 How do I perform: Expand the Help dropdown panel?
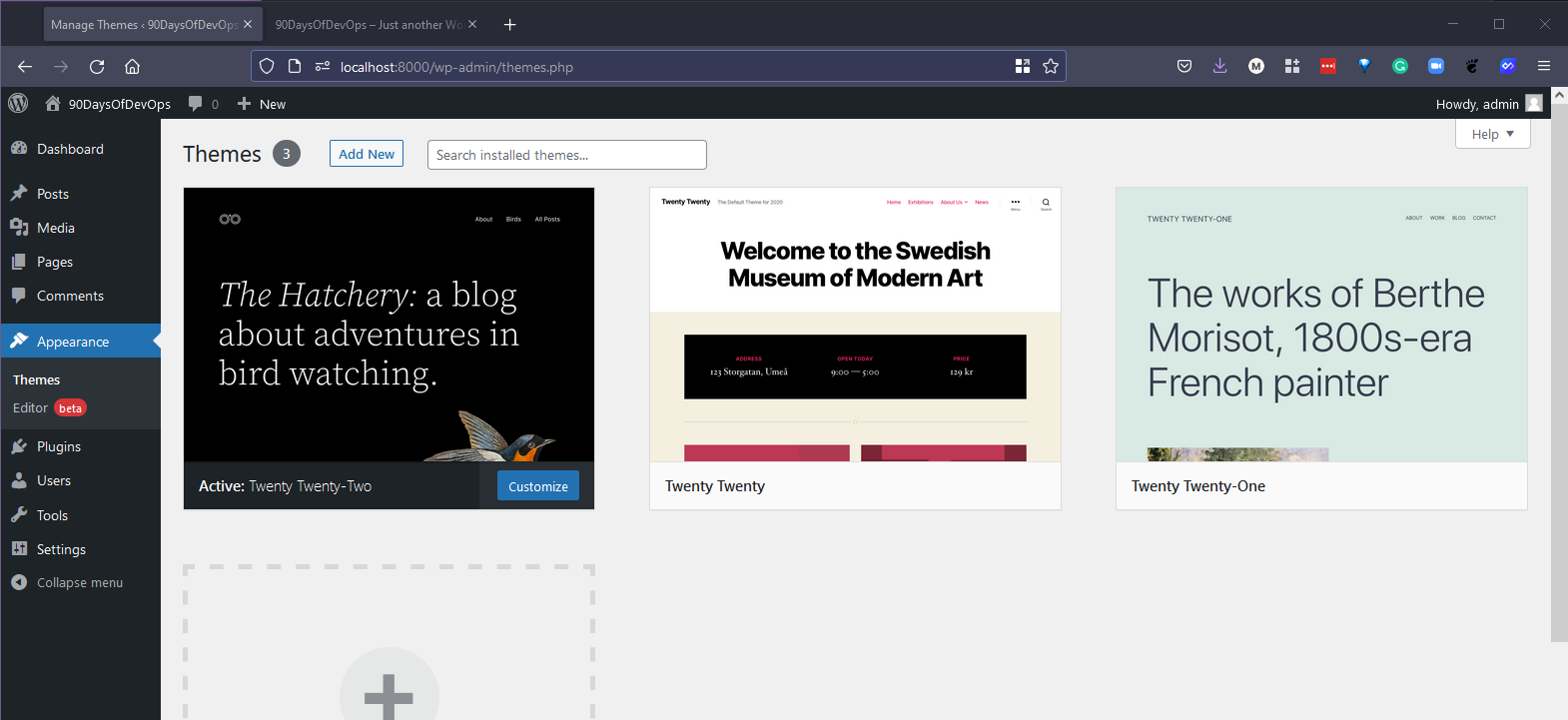point(1492,134)
